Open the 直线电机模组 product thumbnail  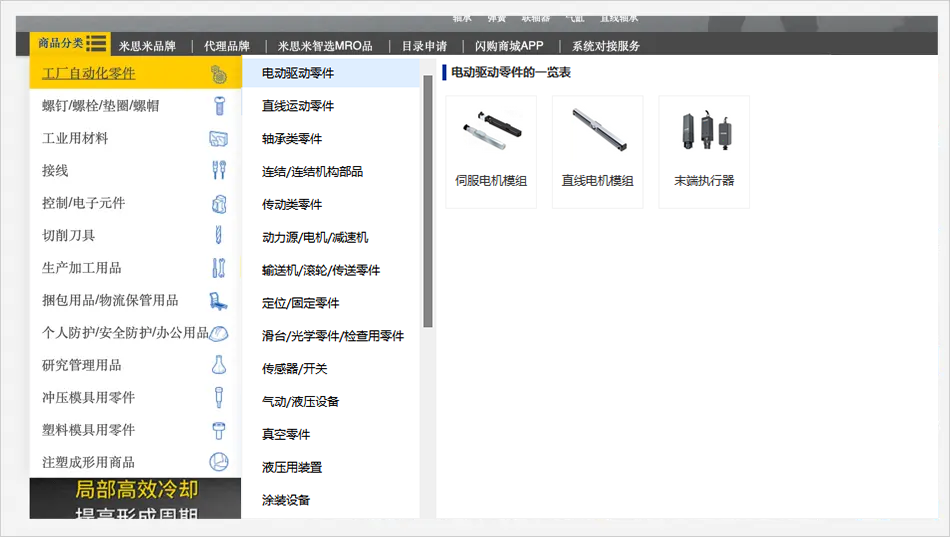coord(597,152)
